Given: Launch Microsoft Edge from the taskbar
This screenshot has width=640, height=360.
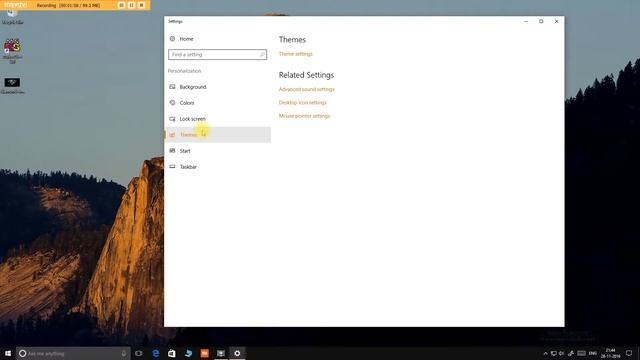Looking at the screenshot, I should click(x=156, y=353).
